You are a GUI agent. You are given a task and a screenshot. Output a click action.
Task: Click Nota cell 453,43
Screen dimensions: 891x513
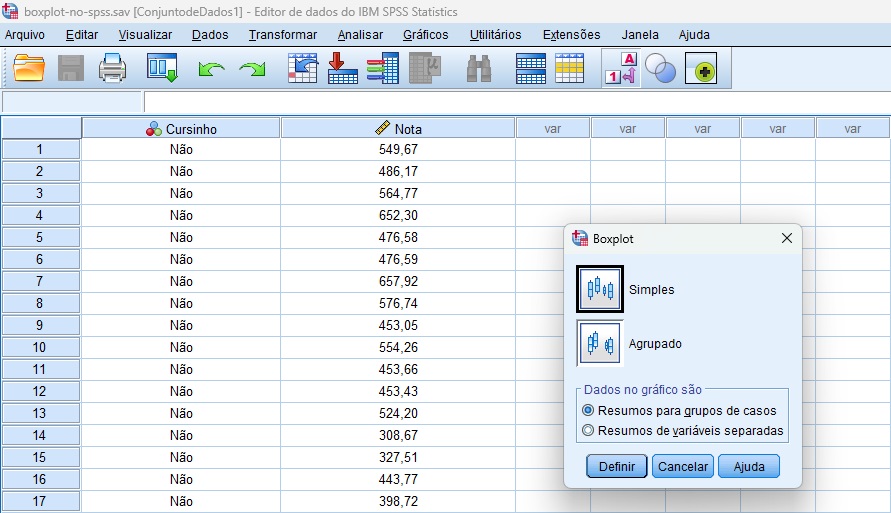[398, 391]
